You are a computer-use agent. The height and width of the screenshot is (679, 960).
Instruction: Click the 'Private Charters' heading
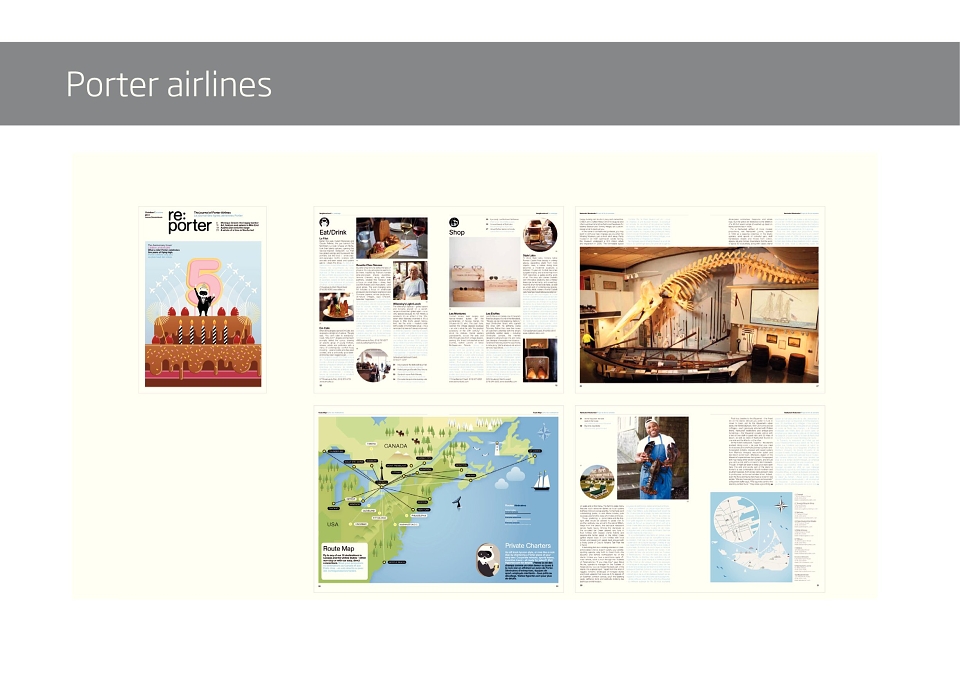tap(528, 546)
